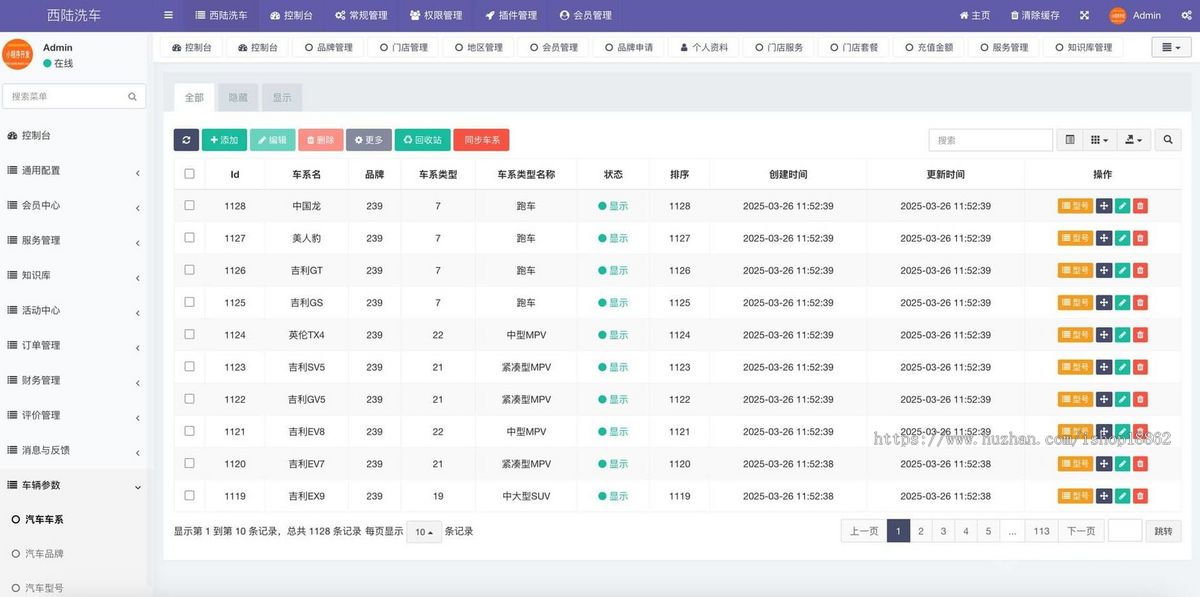The height and width of the screenshot is (597, 1200).
Task: Click the green pencil edit icon for 美人豹
Action: click(1122, 238)
